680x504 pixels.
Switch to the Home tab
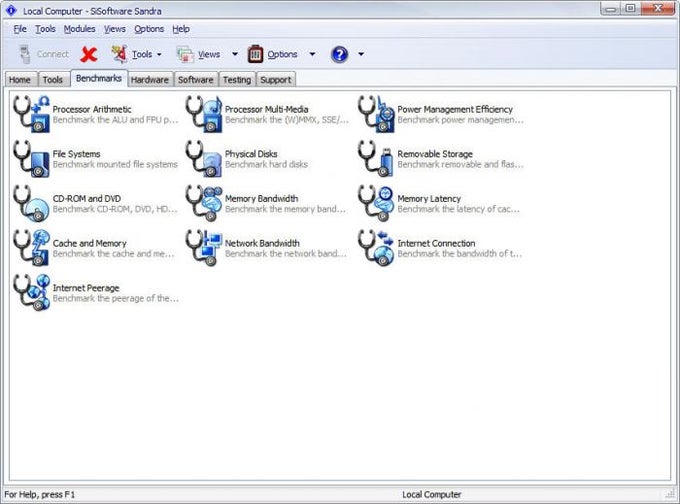coord(20,80)
